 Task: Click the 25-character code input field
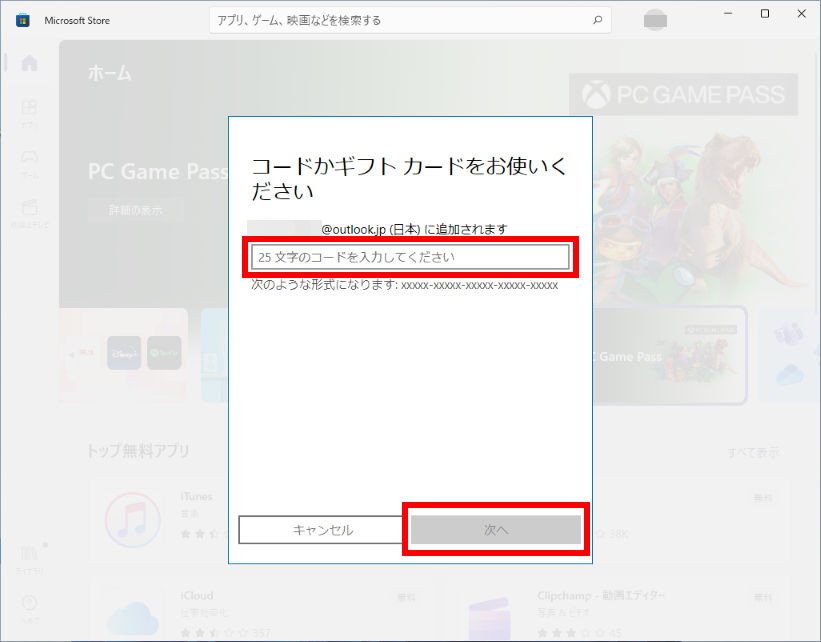pos(410,257)
